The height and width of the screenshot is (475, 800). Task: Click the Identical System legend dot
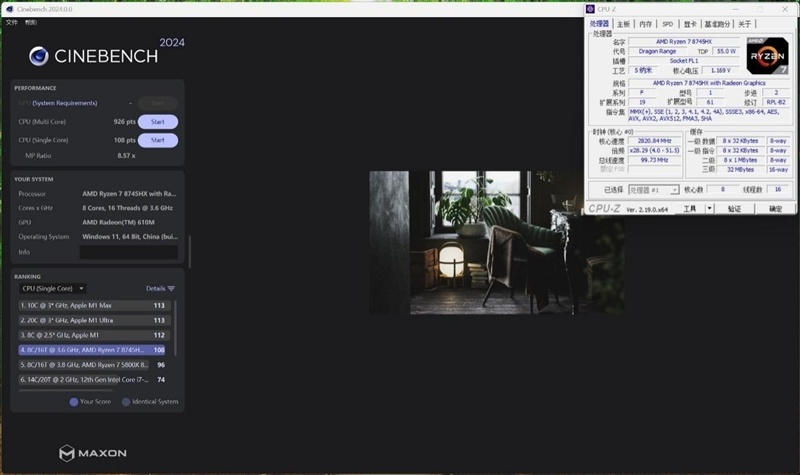pyautogui.click(x=126, y=402)
